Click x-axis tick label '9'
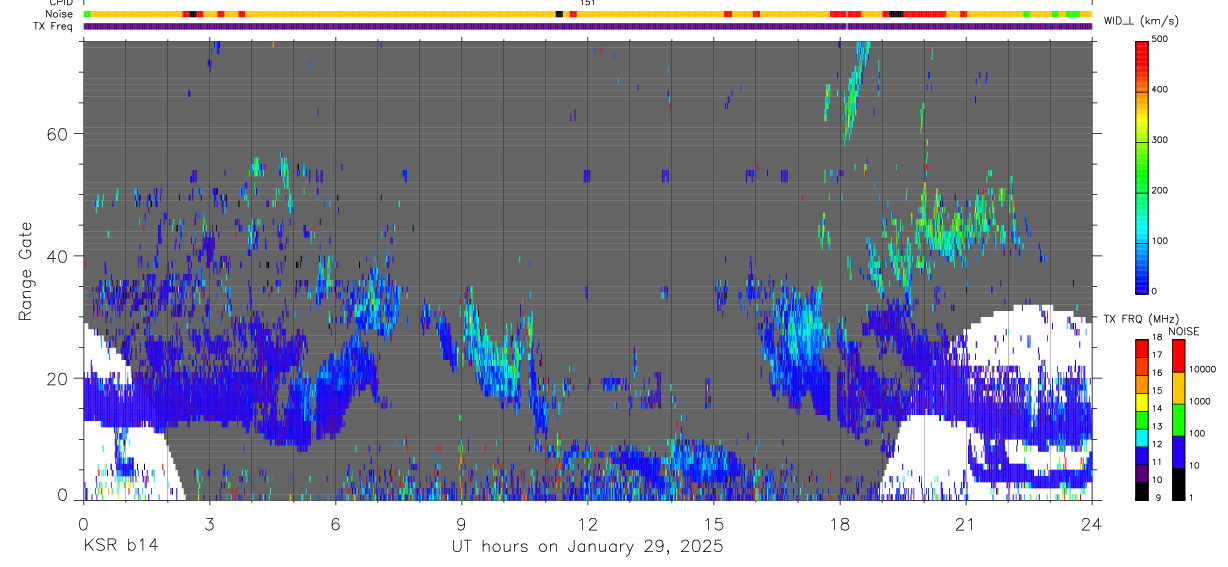1228x567 pixels. 461,525
